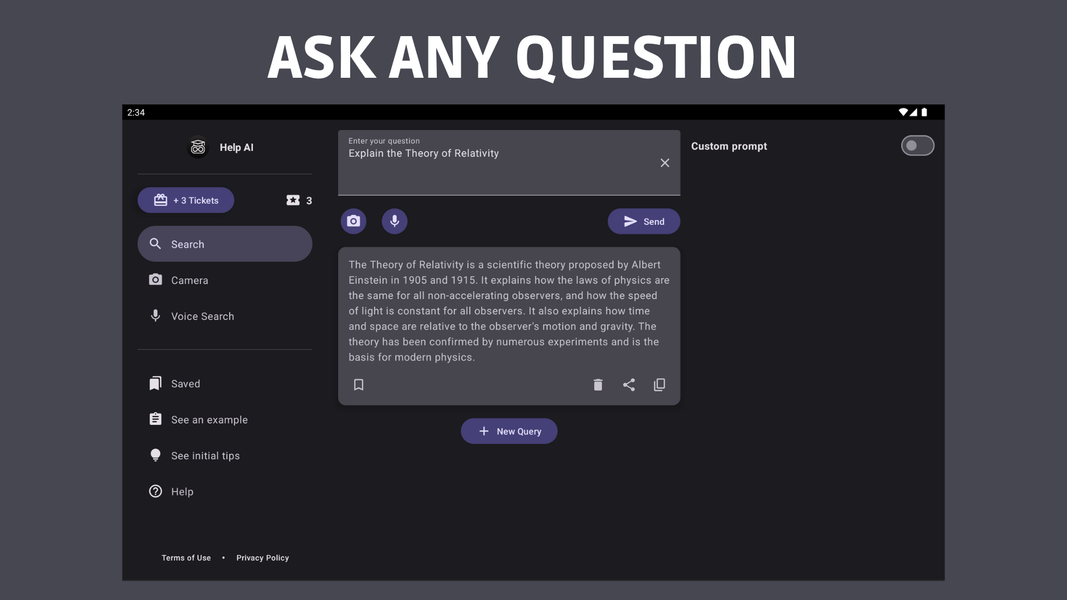Select Search in the sidebar
Screen dimensions: 1067x600
pyautogui.click(x=224, y=244)
